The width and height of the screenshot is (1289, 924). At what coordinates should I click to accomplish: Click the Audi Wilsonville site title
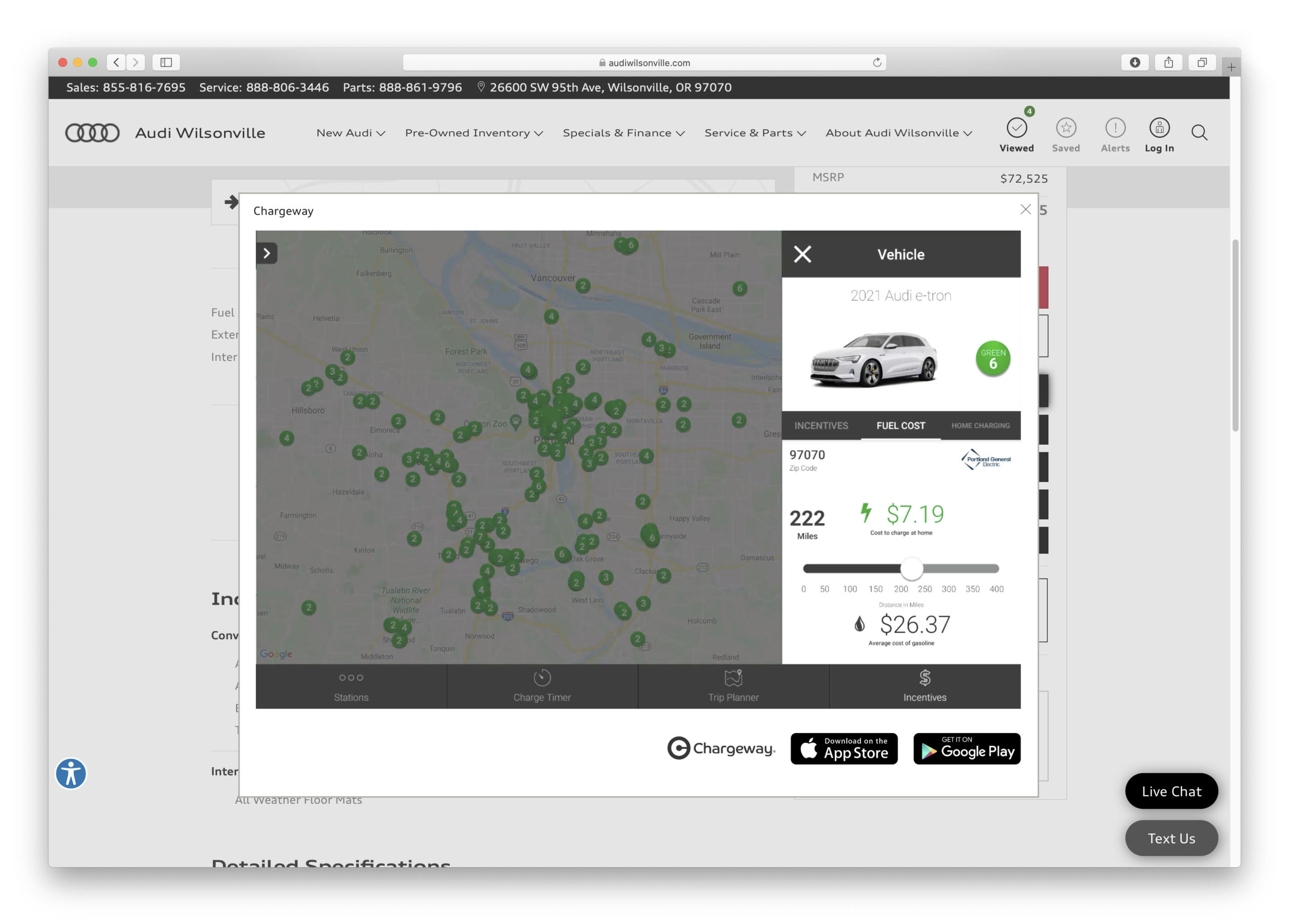tap(200, 133)
